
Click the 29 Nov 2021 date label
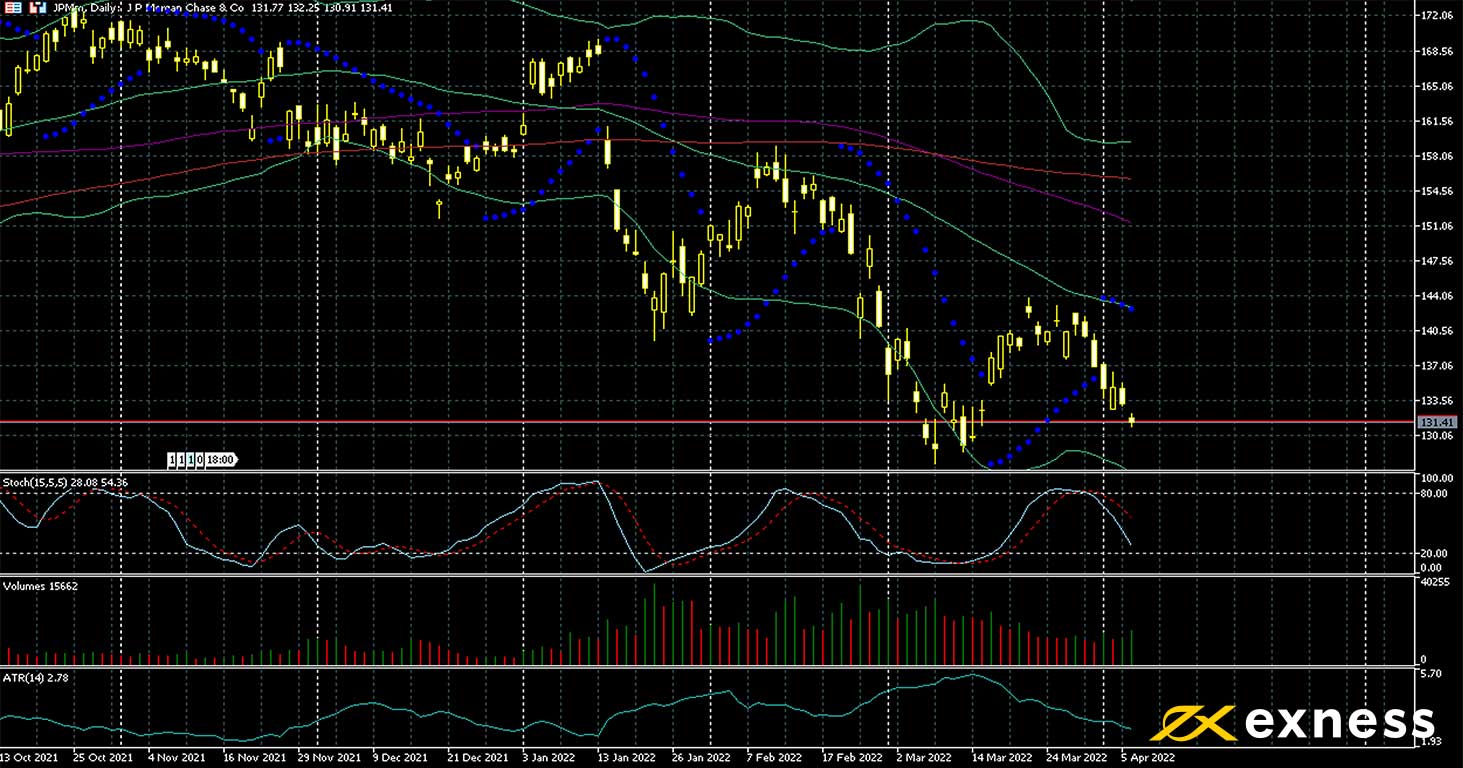click(328, 758)
